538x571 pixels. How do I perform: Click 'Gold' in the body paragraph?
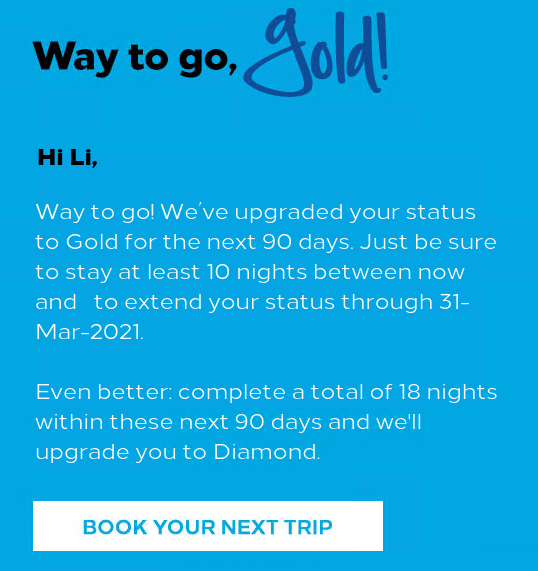(x=92, y=241)
